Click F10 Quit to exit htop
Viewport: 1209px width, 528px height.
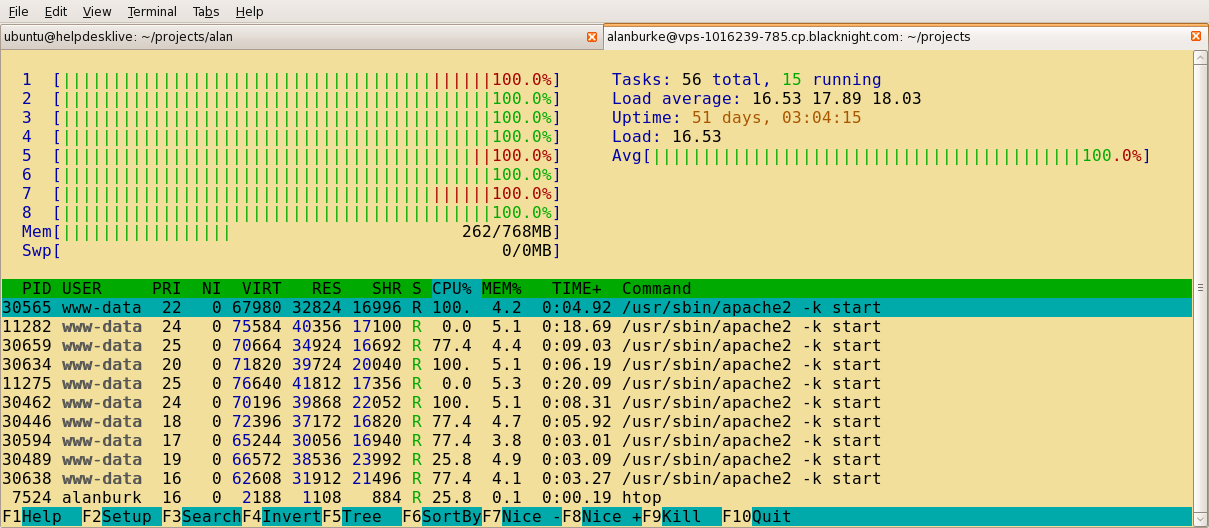point(770,517)
